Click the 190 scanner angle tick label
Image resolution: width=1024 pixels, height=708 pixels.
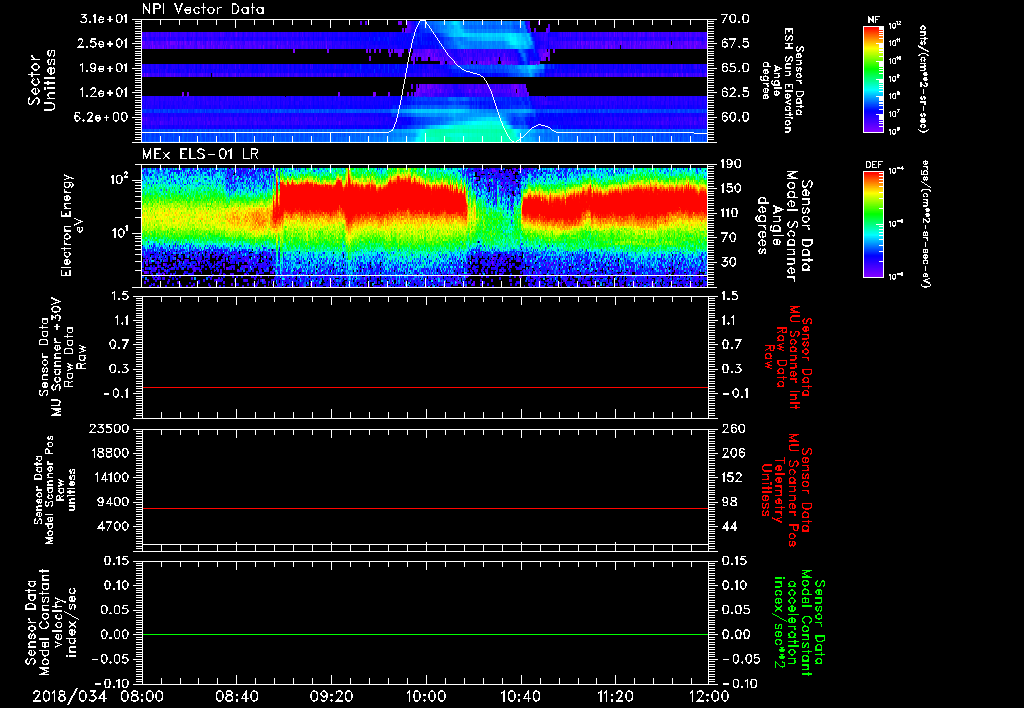[733, 164]
